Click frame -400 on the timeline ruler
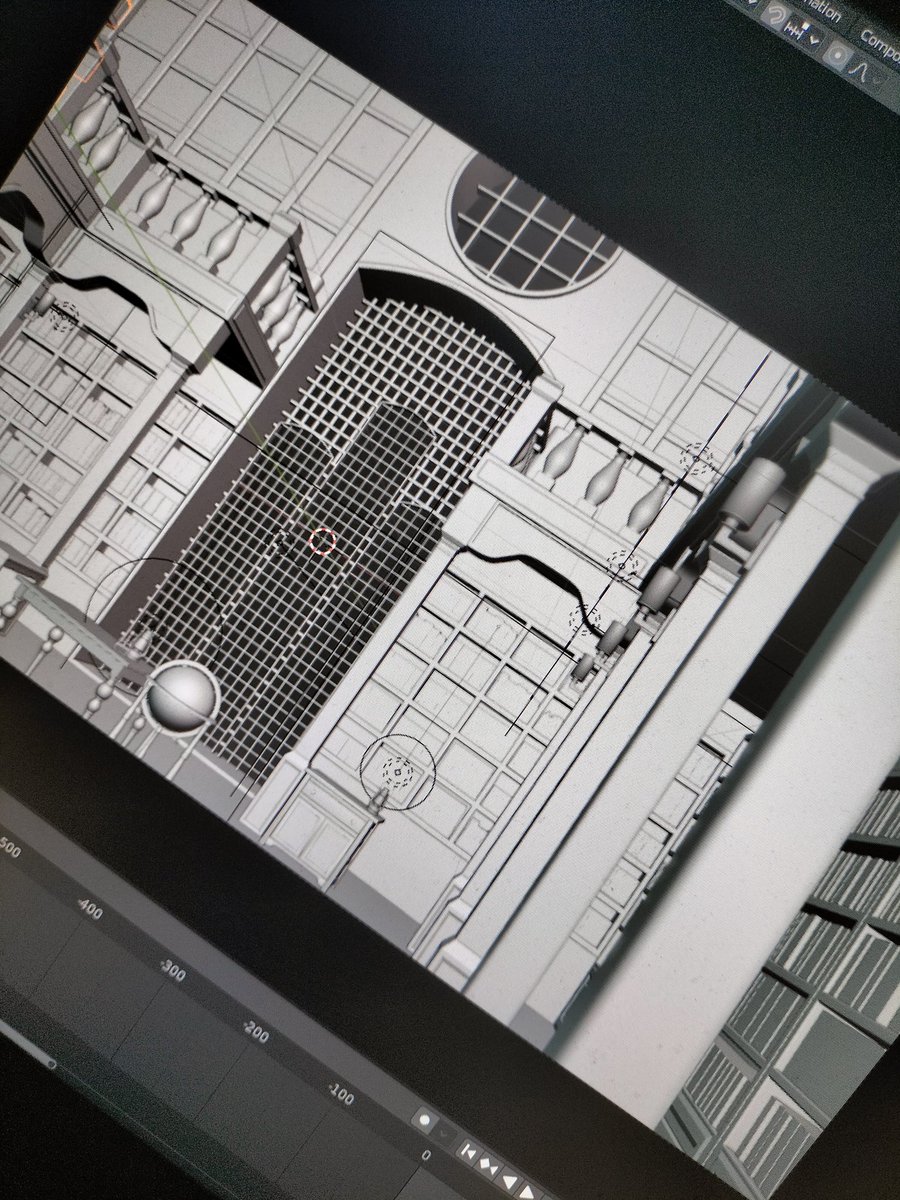This screenshot has width=900, height=1200. coord(91,909)
